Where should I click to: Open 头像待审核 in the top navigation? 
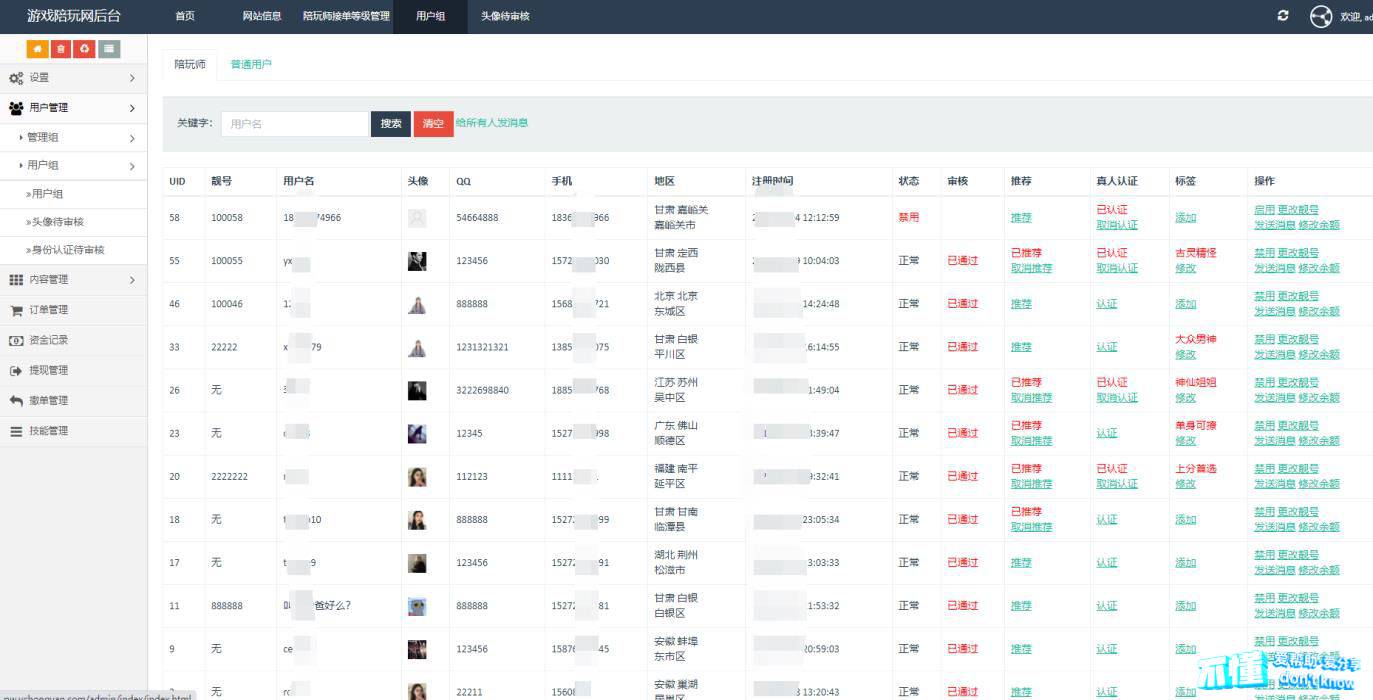pyautogui.click(x=505, y=17)
